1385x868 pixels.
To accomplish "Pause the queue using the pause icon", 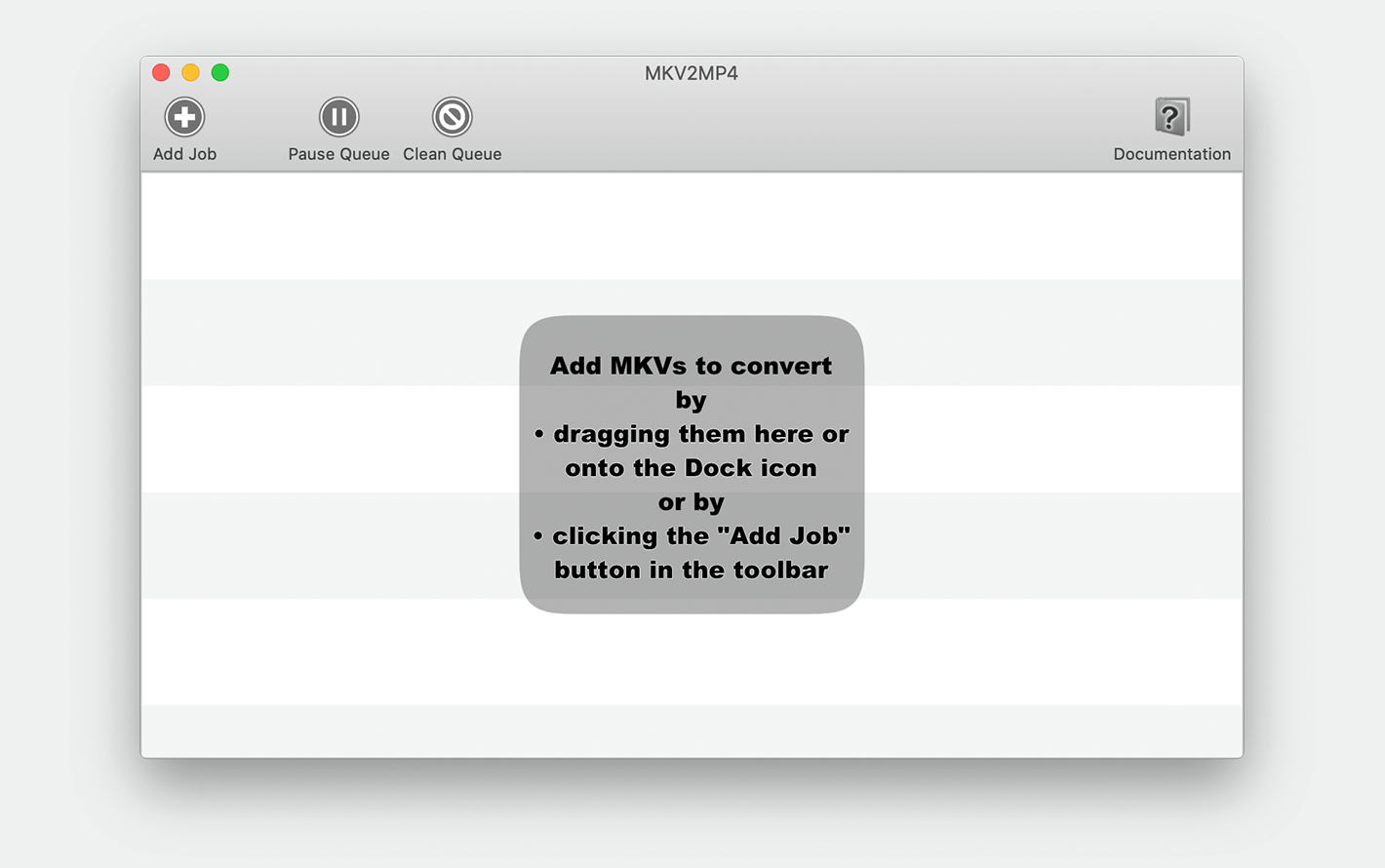I will click(339, 117).
